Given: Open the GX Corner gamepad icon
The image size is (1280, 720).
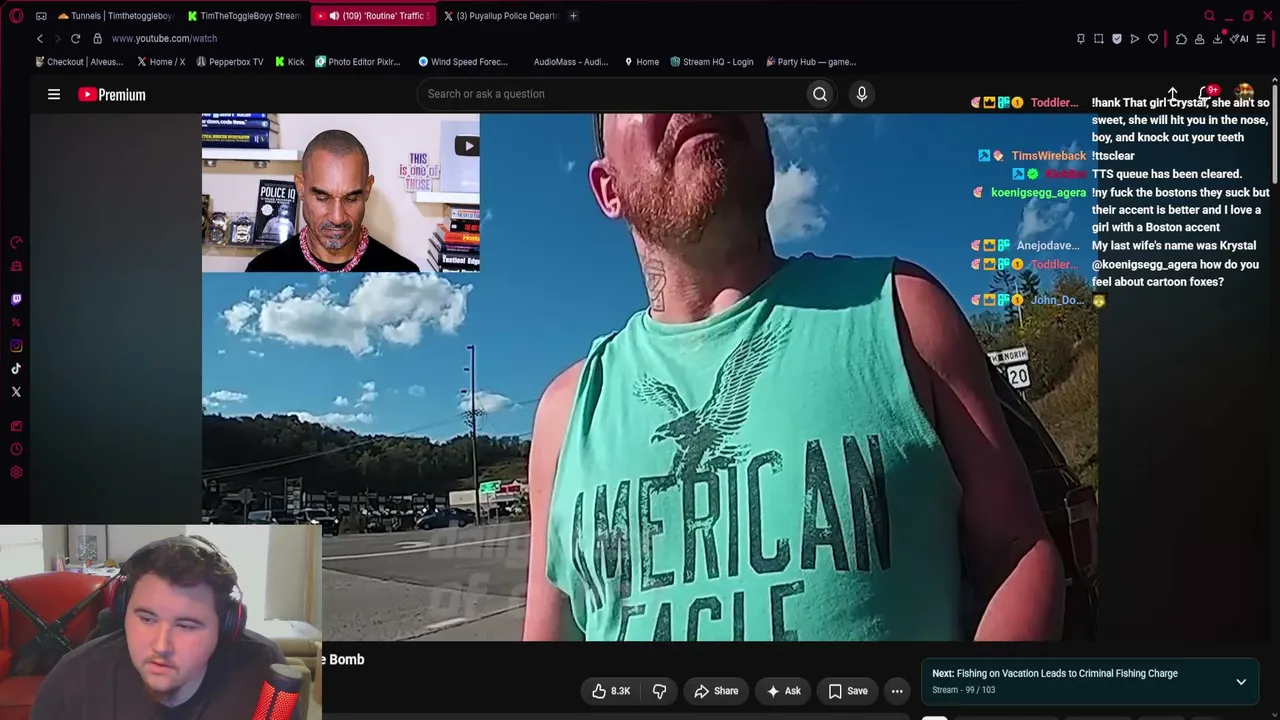Looking at the screenshot, I should click(41, 16).
